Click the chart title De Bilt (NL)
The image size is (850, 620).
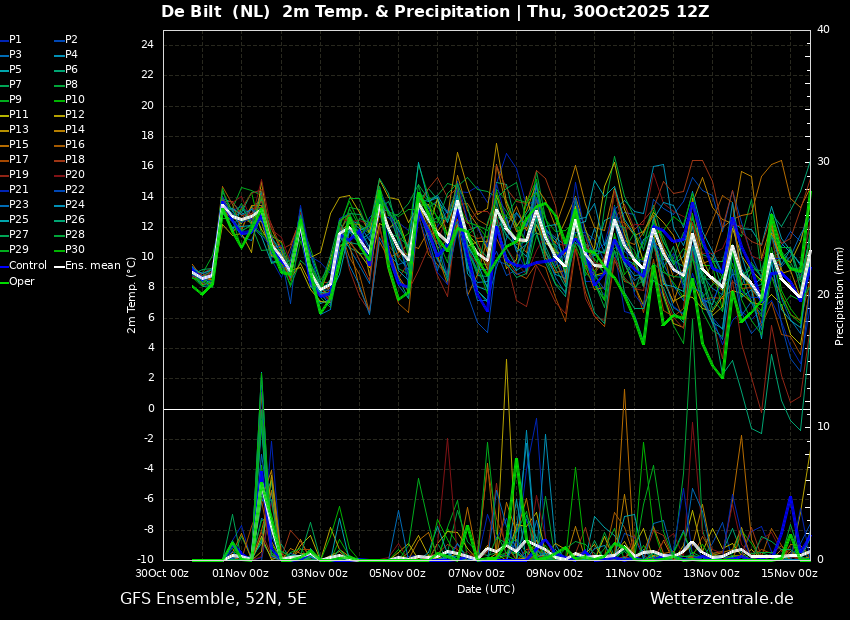pyautogui.click(x=215, y=11)
